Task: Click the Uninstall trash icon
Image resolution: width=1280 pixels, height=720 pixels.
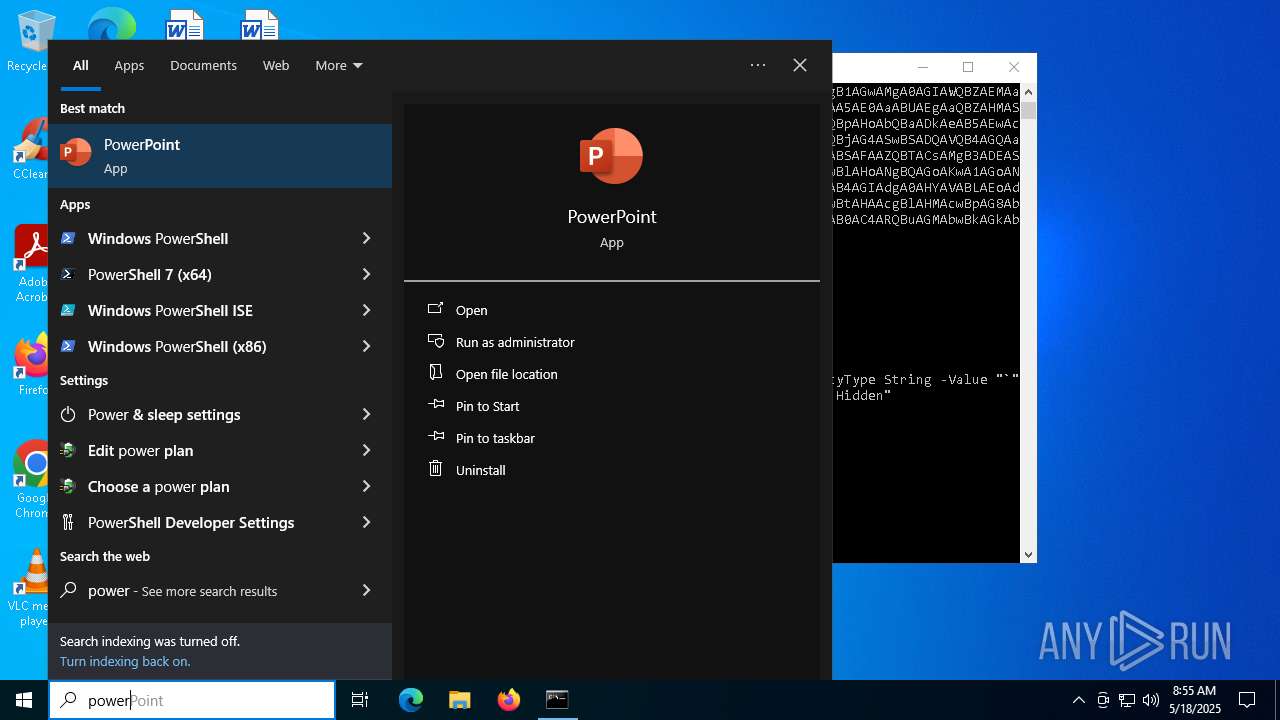Action: click(x=435, y=469)
